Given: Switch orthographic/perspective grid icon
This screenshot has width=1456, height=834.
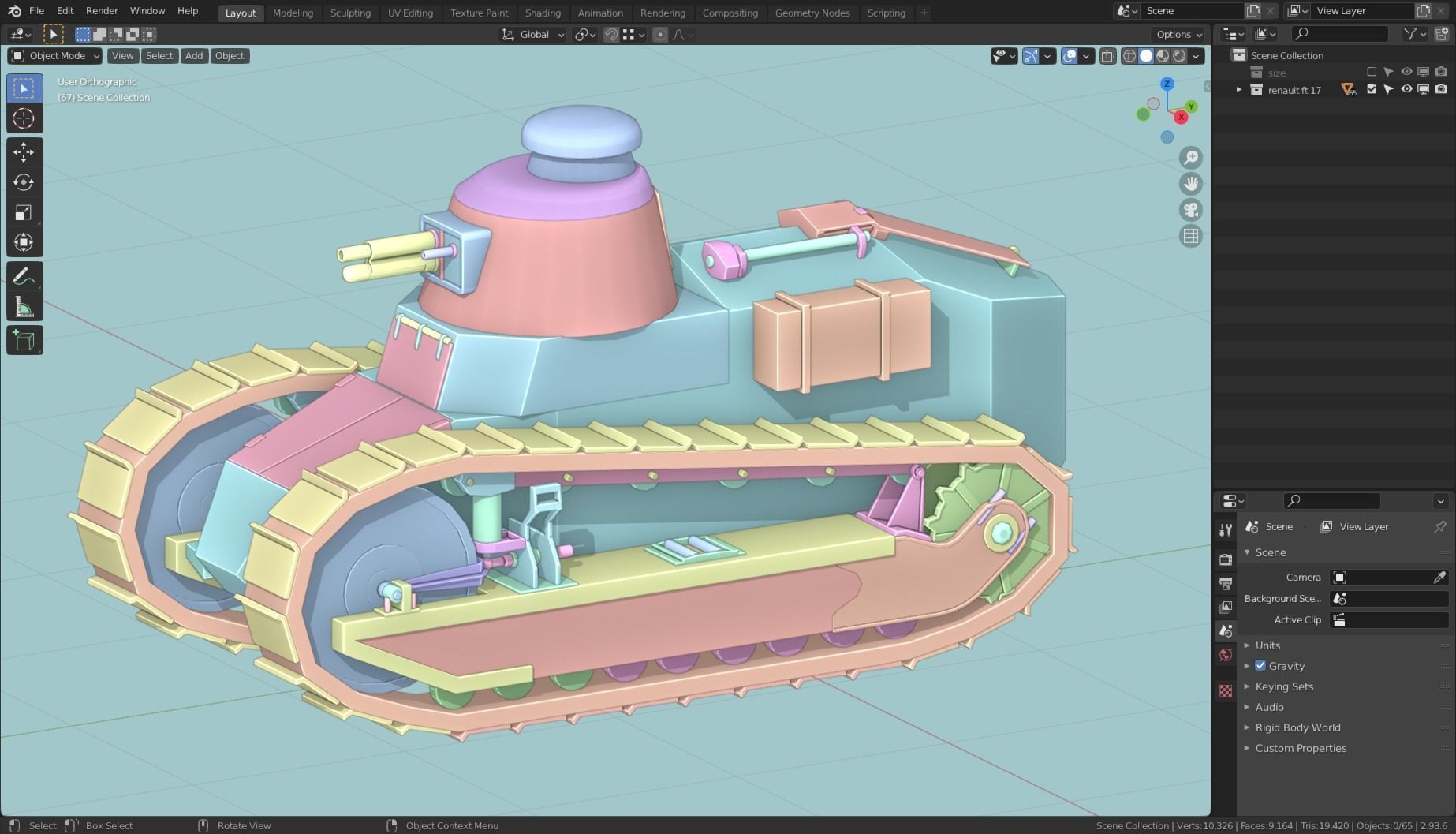Looking at the screenshot, I should coord(1190,236).
